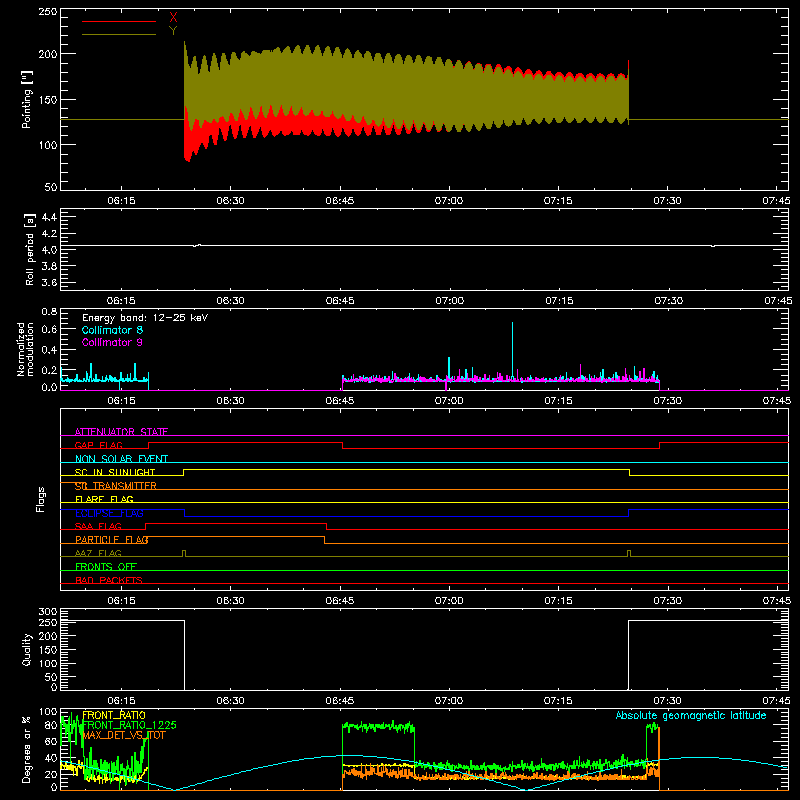Click 'Energy band: 12-25 keV' annotation

145,318
